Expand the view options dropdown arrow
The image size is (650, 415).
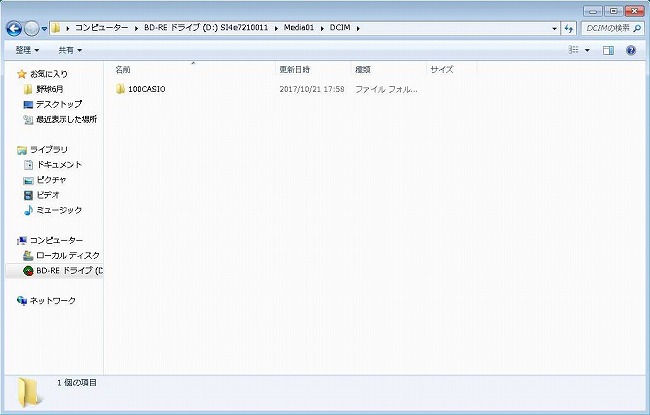coord(588,50)
